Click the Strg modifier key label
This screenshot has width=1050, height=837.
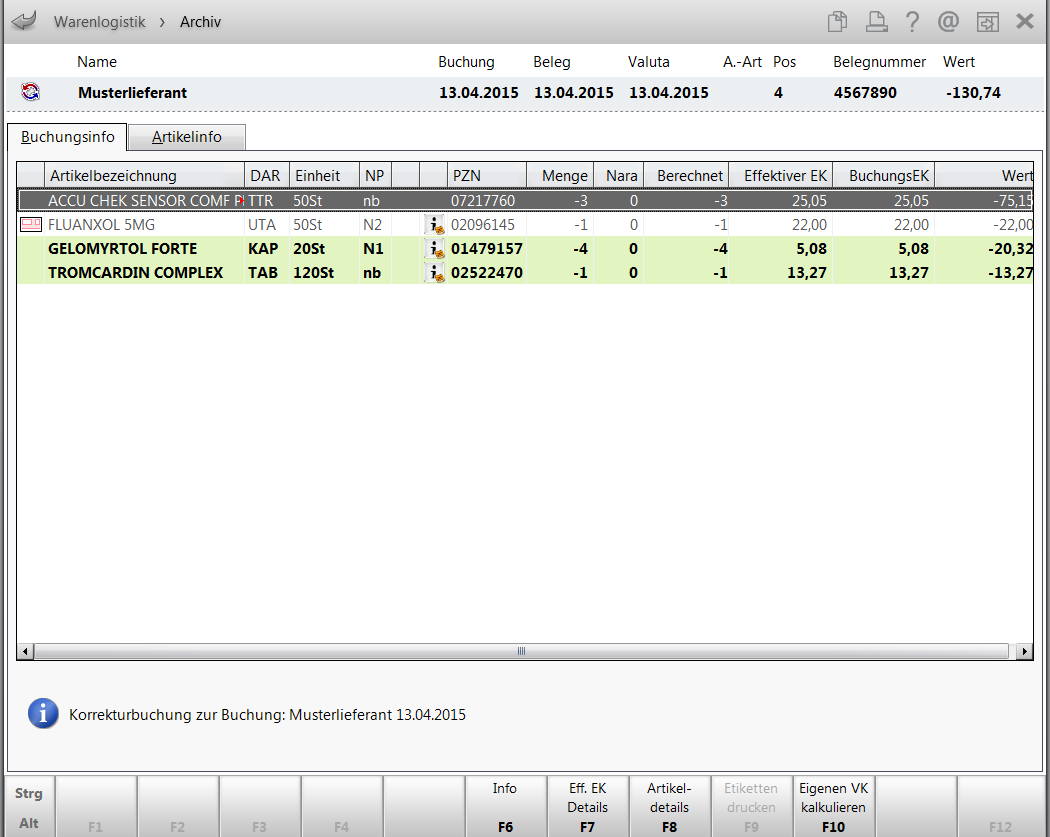pyautogui.click(x=29, y=793)
